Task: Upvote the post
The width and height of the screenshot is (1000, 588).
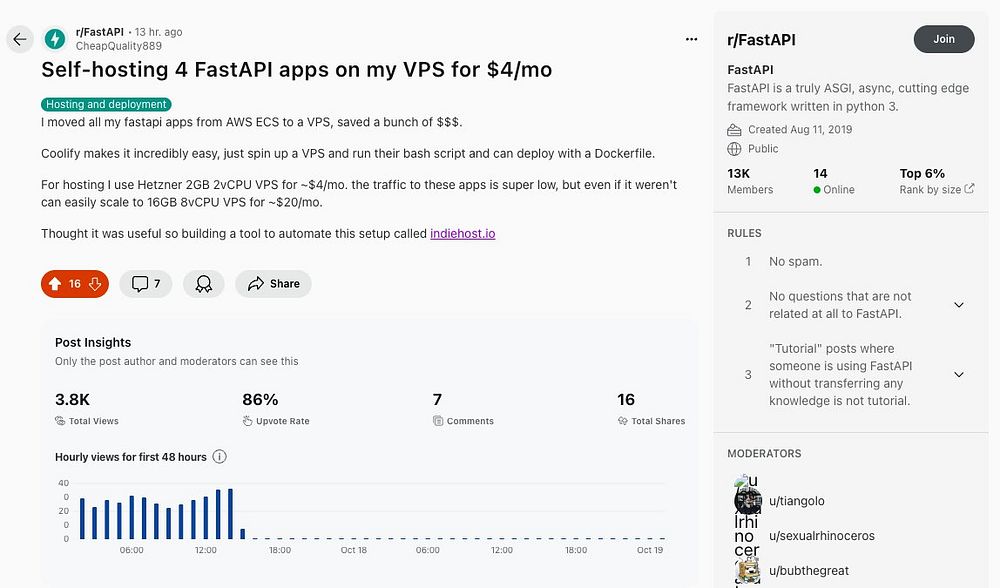Action: pyautogui.click(x=55, y=284)
